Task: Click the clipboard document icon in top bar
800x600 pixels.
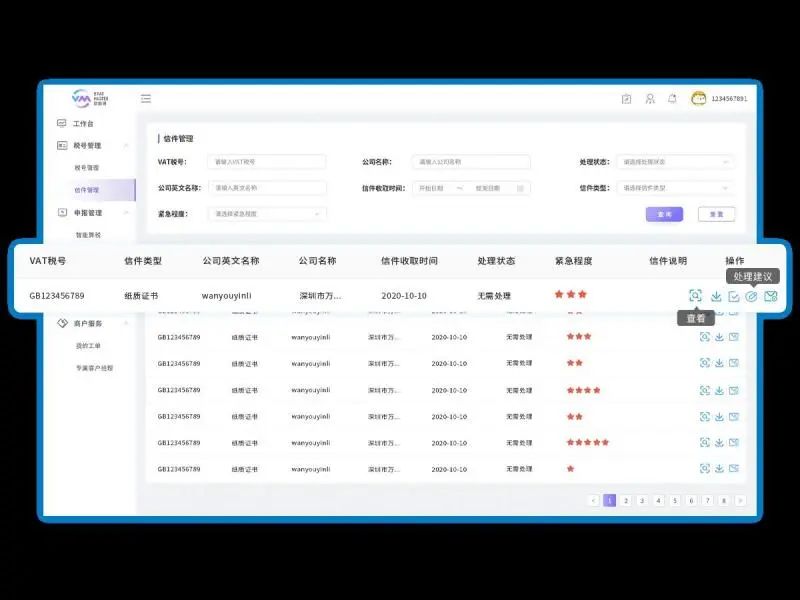Action: pyautogui.click(x=627, y=98)
